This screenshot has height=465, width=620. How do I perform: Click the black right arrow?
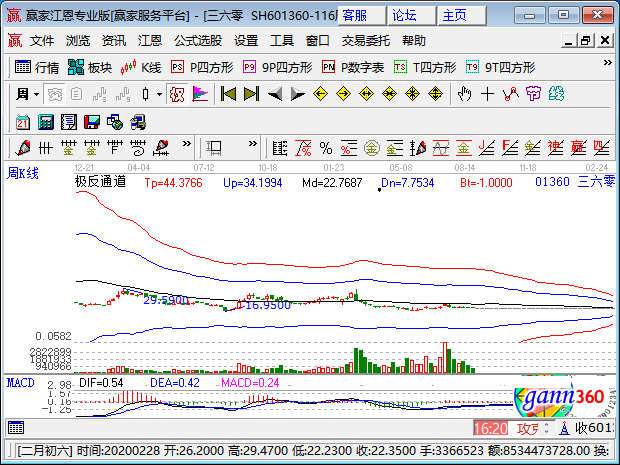point(297,94)
